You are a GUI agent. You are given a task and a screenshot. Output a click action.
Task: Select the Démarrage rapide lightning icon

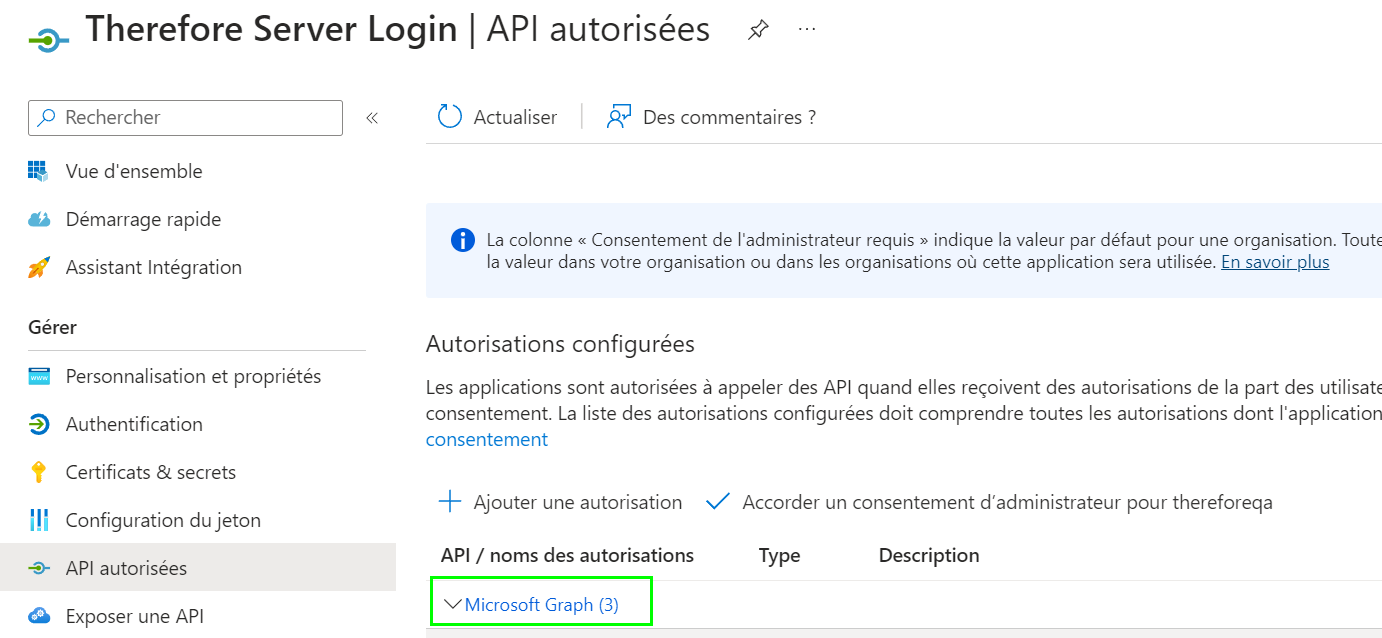[x=37, y=219]
